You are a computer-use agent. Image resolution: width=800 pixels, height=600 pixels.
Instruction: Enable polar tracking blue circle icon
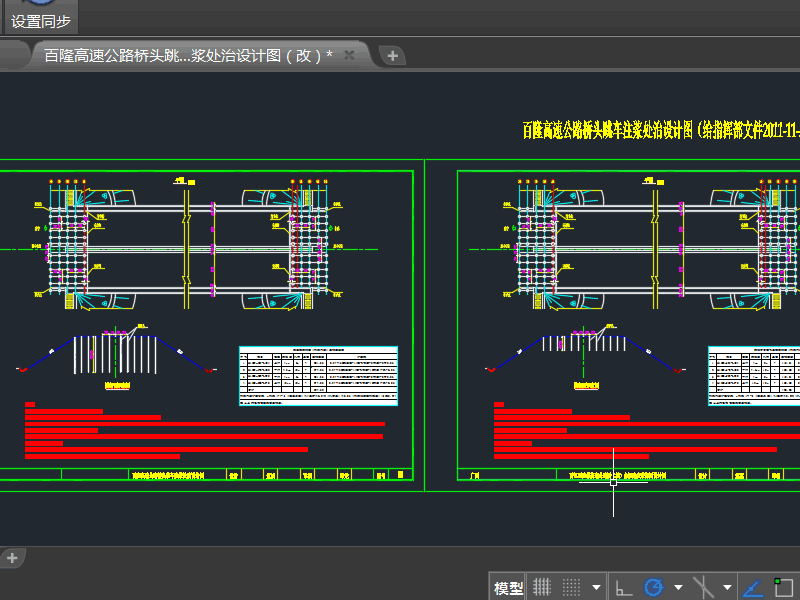click(x=654, y=587)
